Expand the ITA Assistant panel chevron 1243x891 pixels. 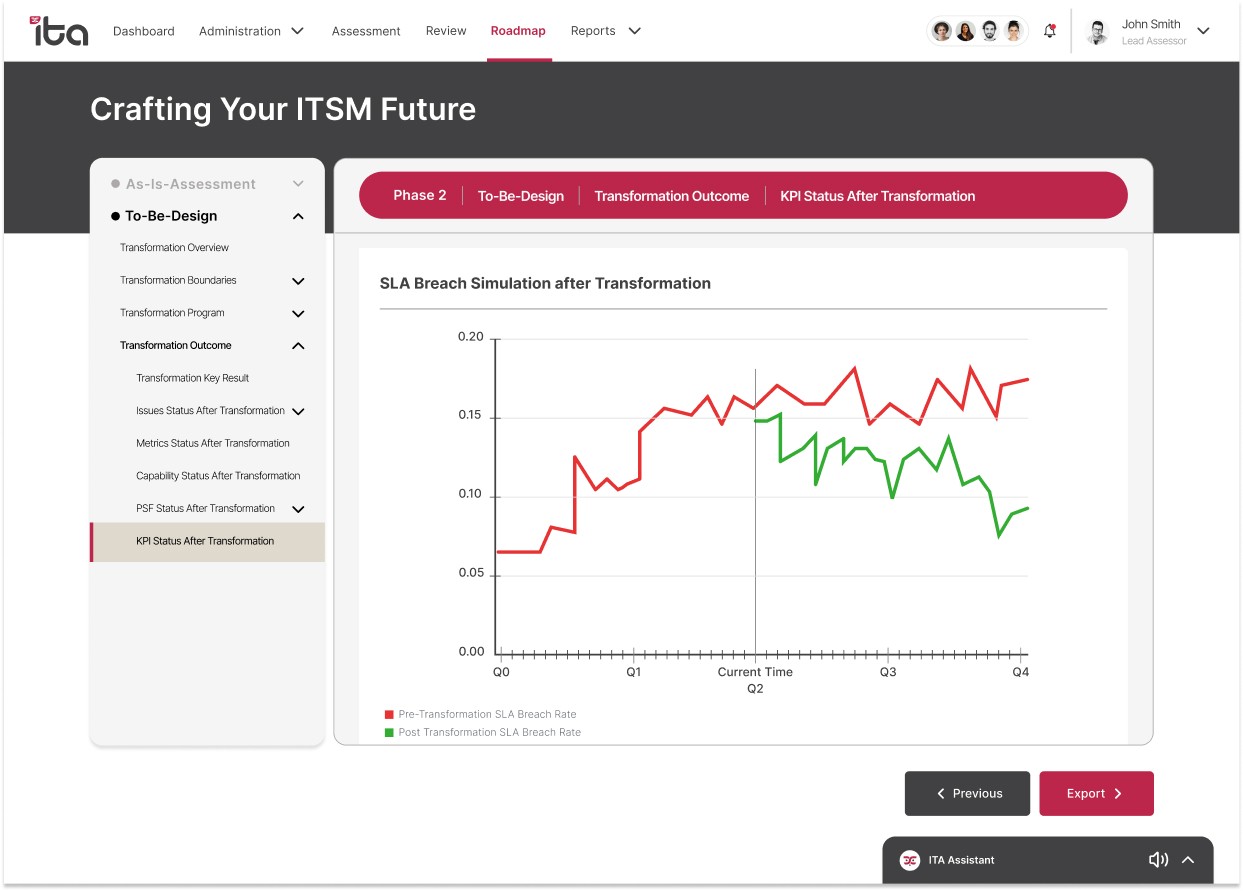[x=1188, y=860]
